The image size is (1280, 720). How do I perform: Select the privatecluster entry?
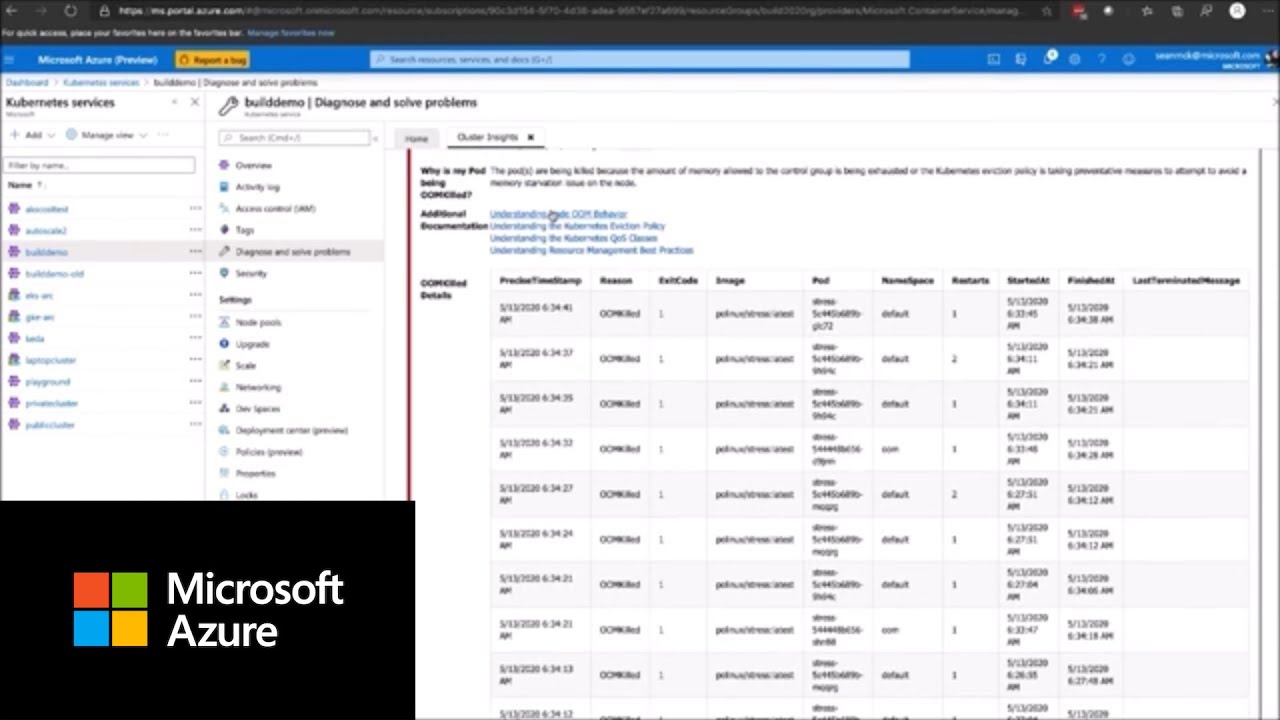pos(52,403)
